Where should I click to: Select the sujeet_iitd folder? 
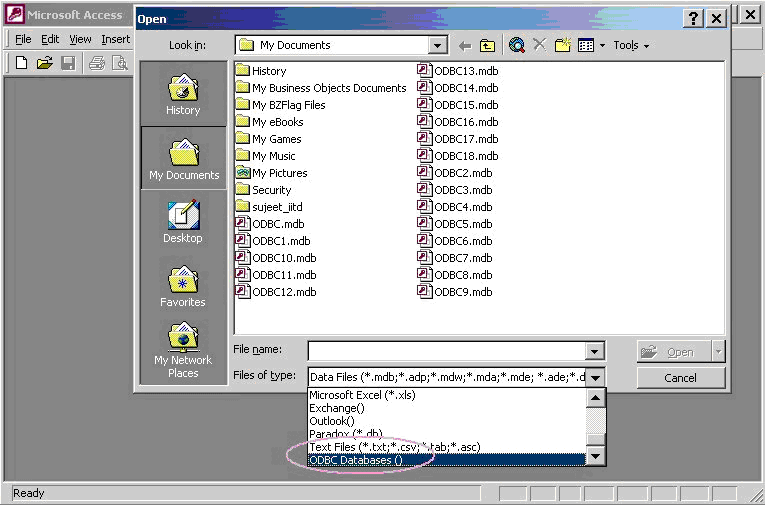click(x=269, y=207)
